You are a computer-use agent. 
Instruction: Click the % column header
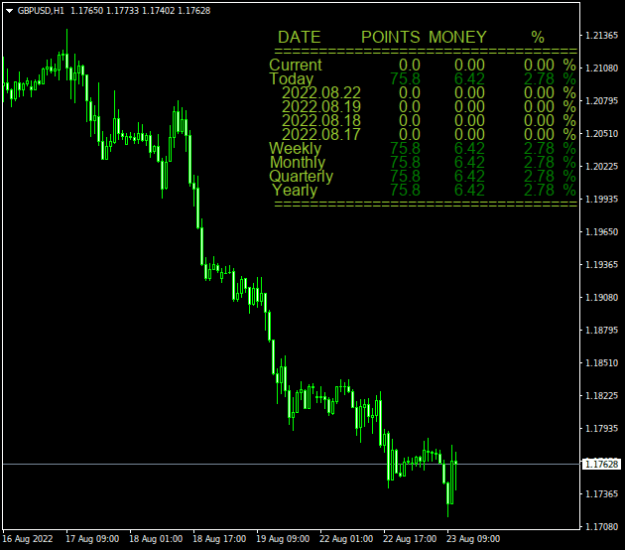click(x=538, y=37)
